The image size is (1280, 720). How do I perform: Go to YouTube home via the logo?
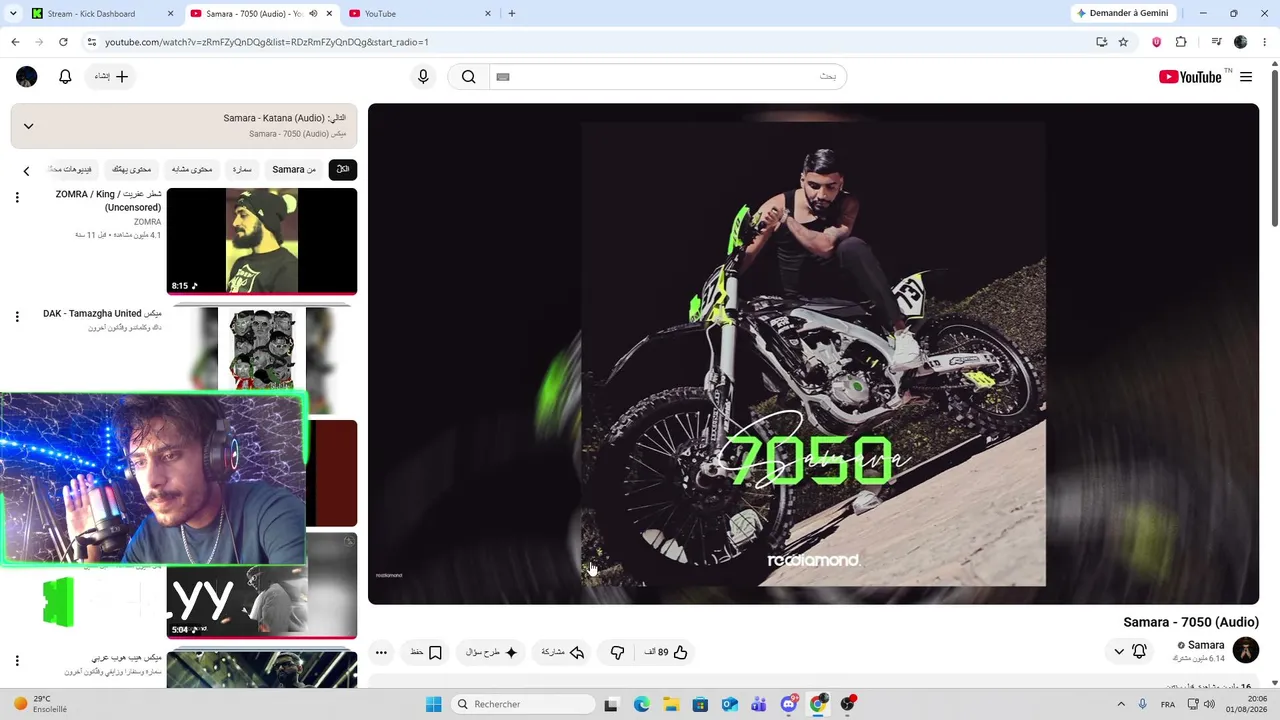[1190, 77]
